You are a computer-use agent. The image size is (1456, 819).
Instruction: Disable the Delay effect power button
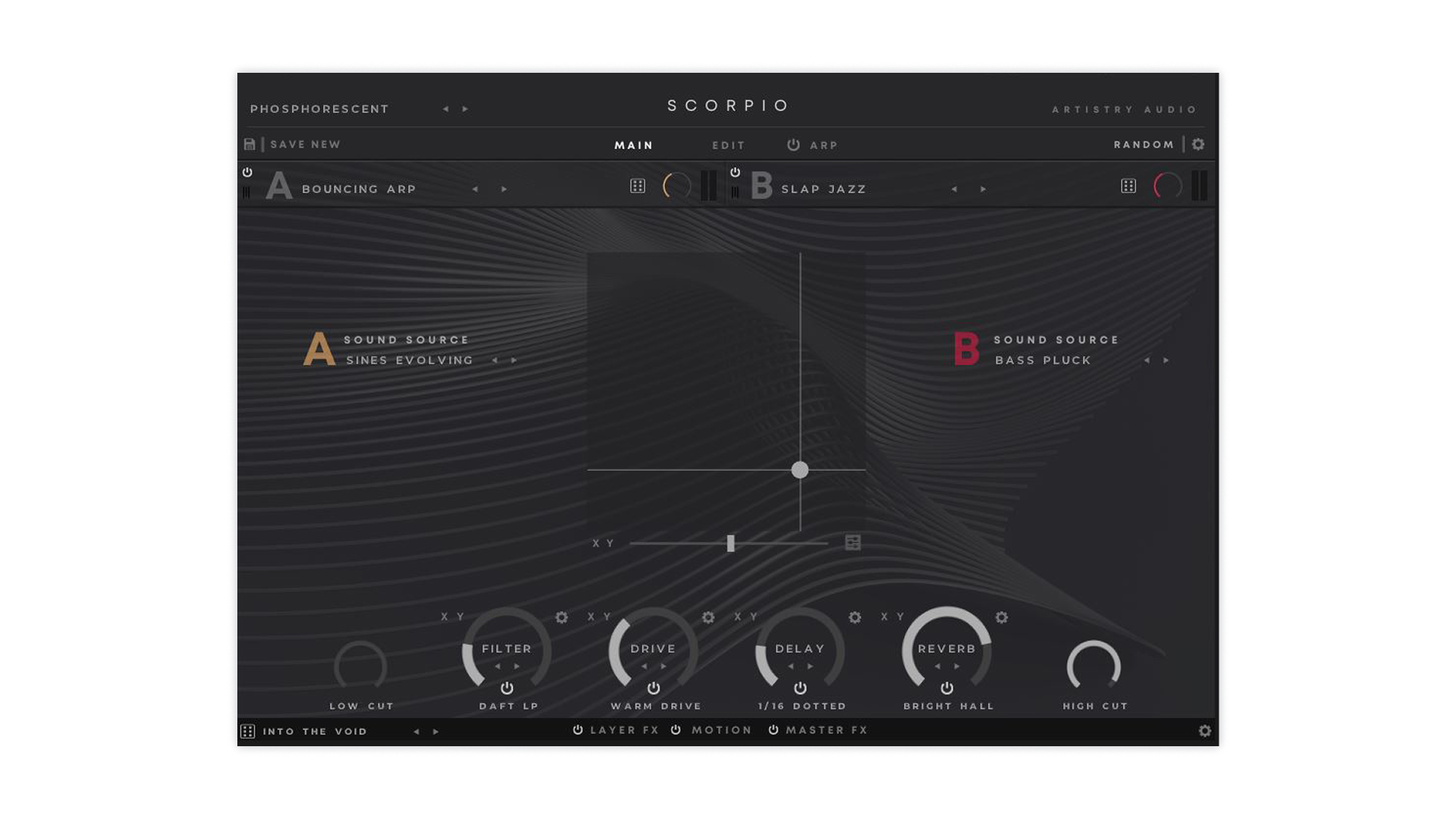(x=800, y=688)
